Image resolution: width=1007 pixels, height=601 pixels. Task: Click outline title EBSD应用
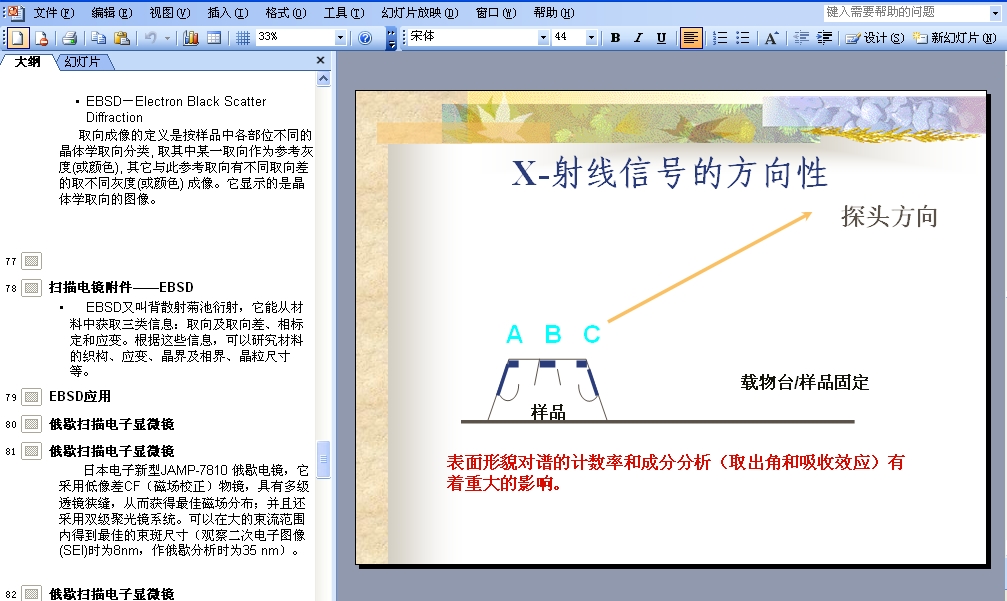click(x=80, y=396)
